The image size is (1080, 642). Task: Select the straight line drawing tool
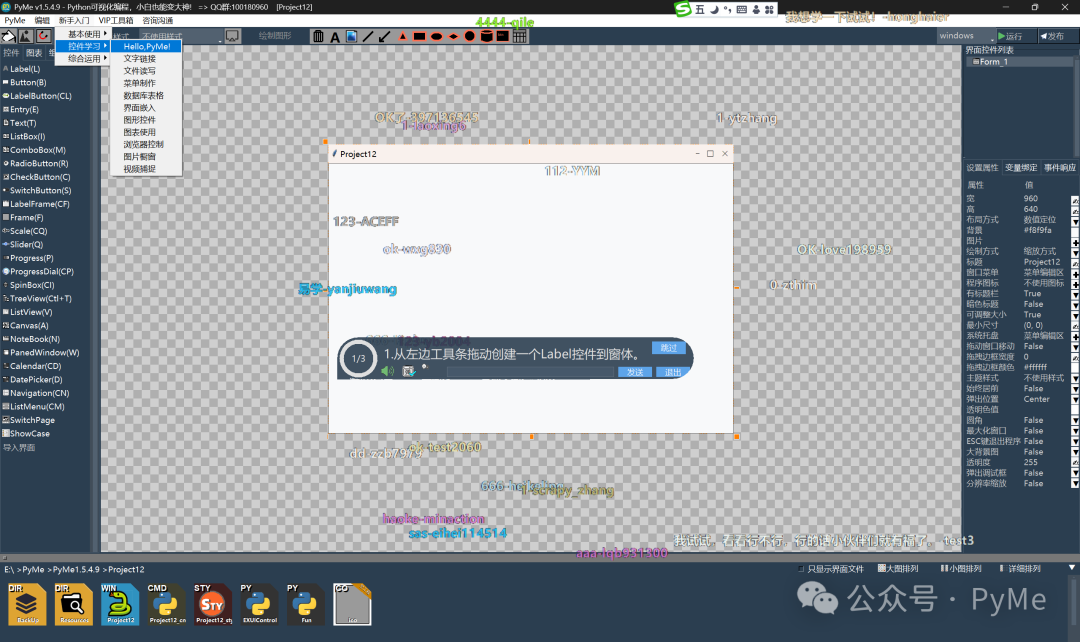point(368,37)
